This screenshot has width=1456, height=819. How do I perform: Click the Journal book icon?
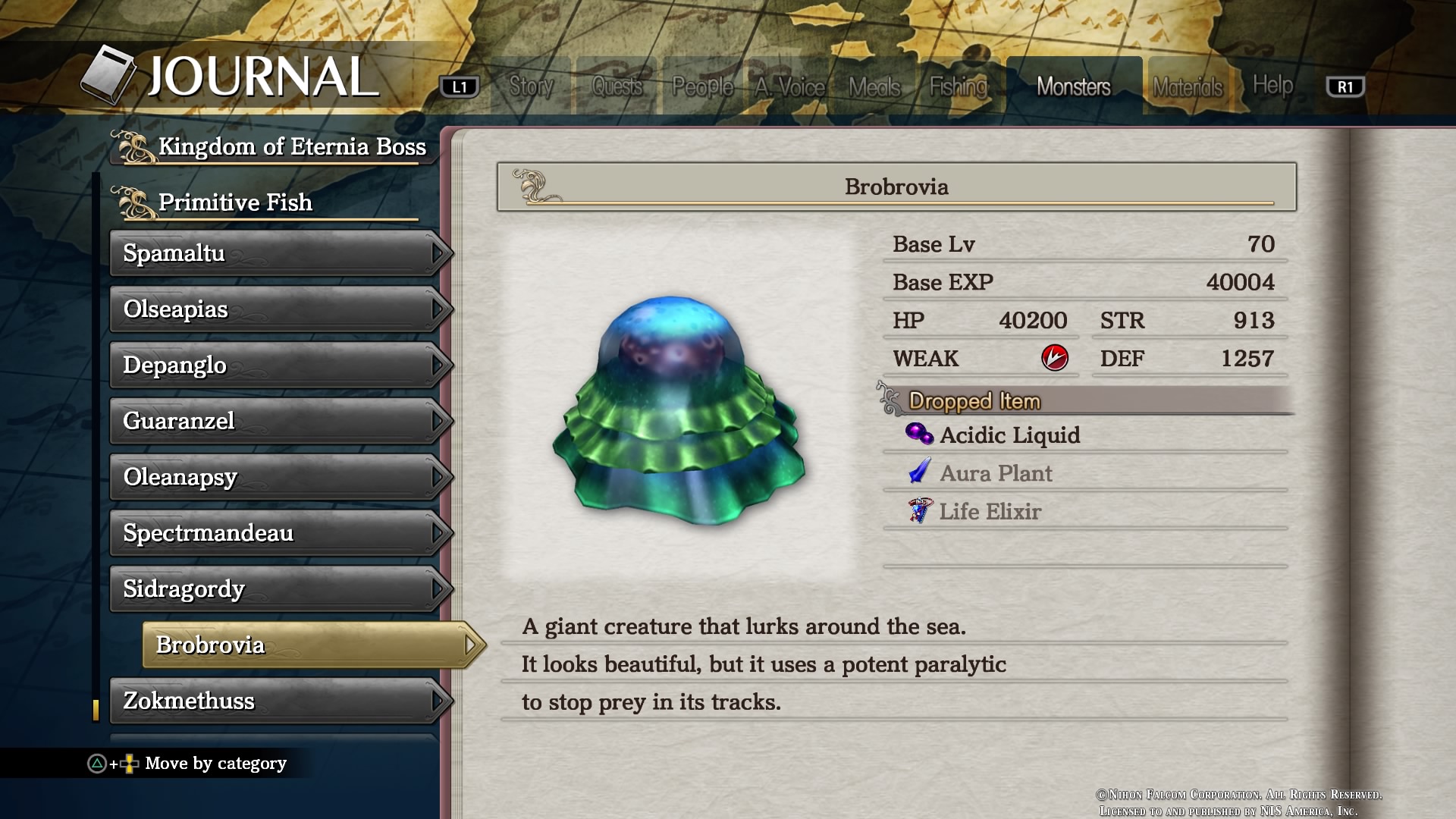click(x=108, y=74)
